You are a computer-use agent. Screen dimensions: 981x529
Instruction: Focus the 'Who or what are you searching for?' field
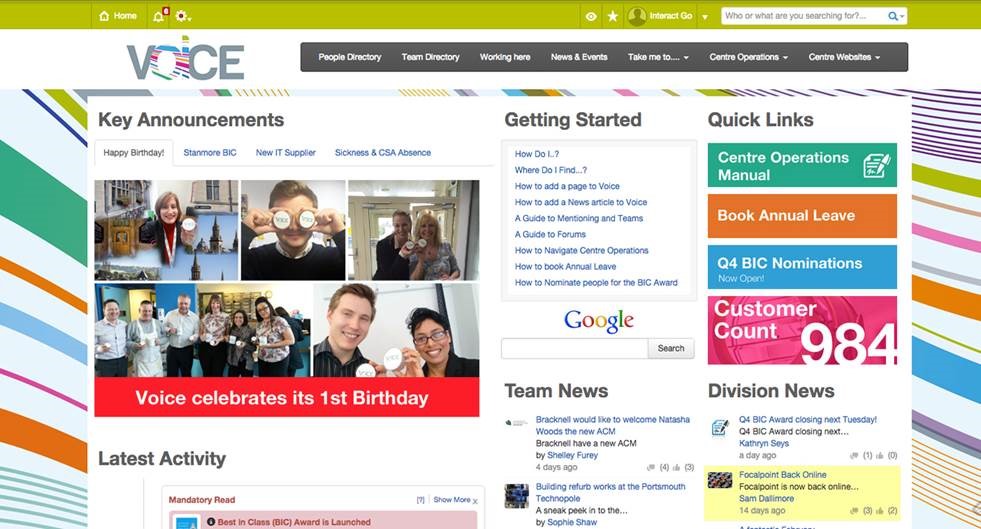click(803, 16)
